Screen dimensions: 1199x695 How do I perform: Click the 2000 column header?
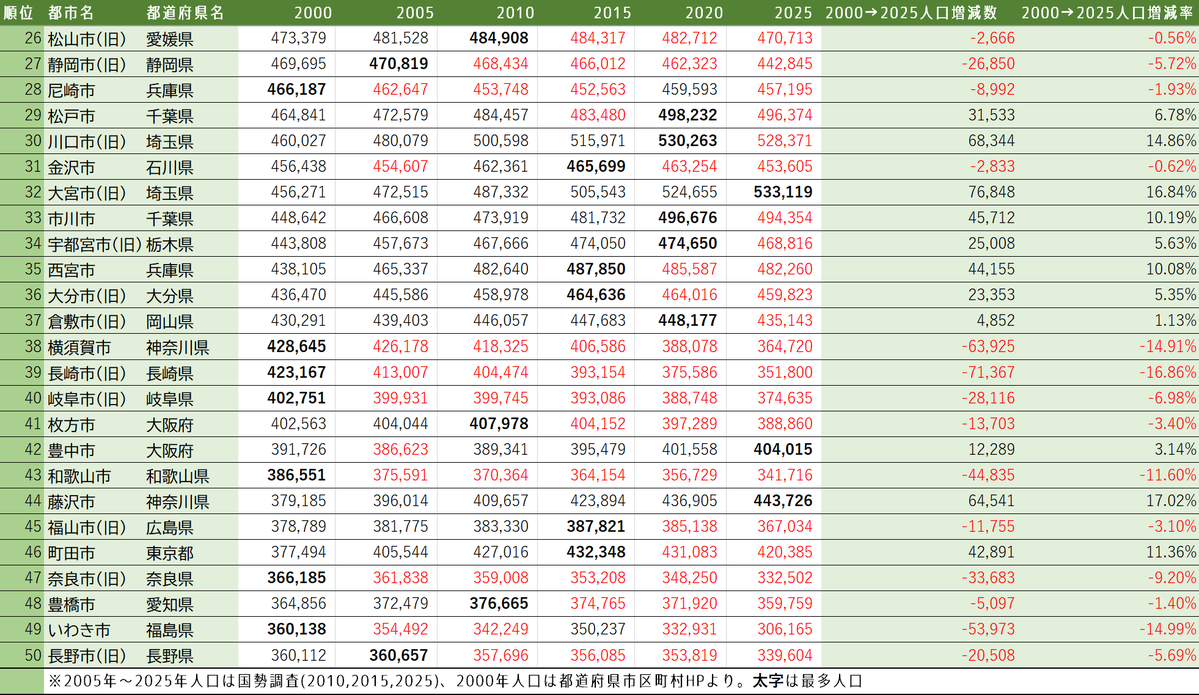click(x=313, y=13)
